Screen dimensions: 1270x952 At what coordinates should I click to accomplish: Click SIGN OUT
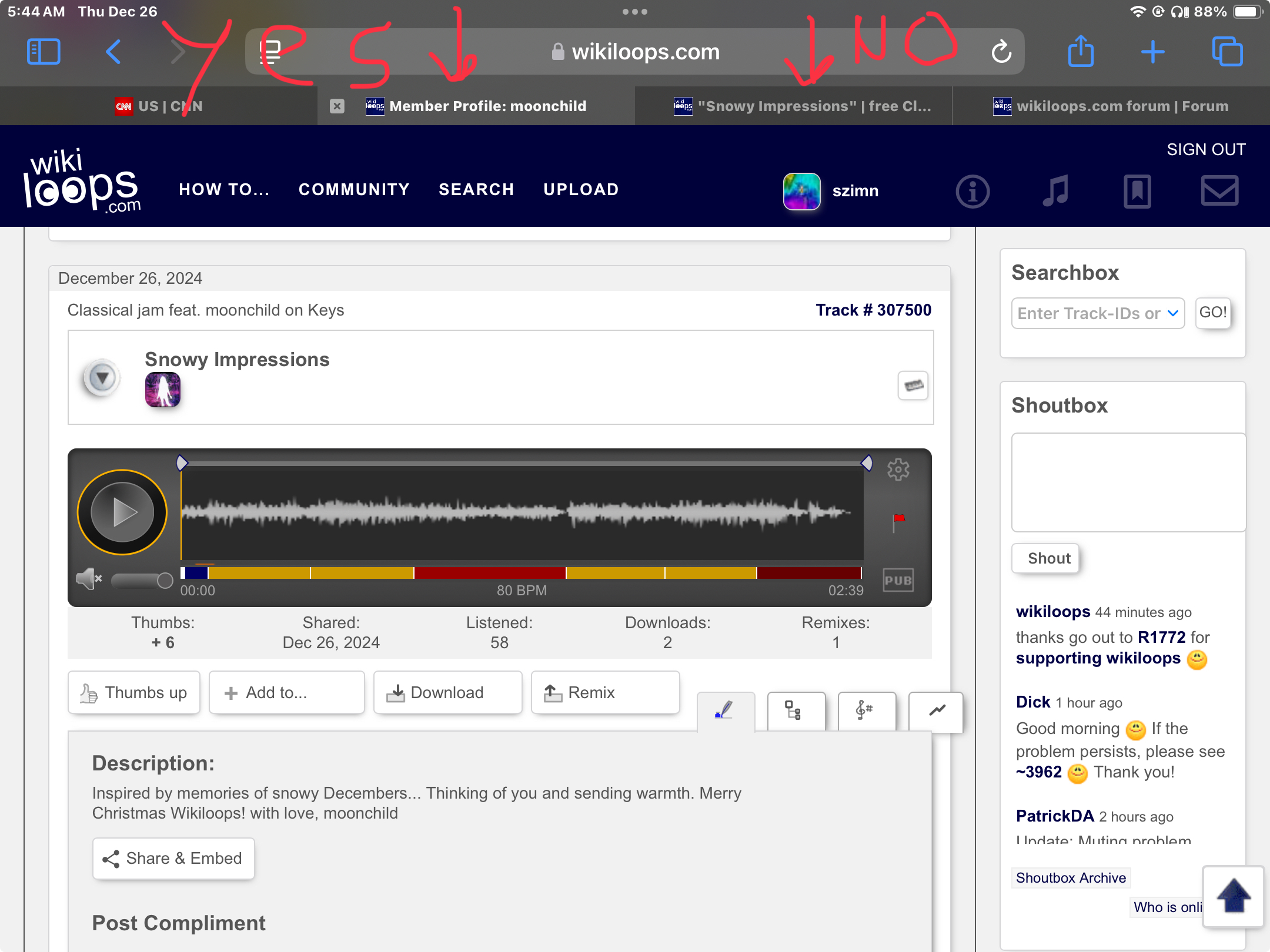pyautogui.click(x=1206, y=149)
